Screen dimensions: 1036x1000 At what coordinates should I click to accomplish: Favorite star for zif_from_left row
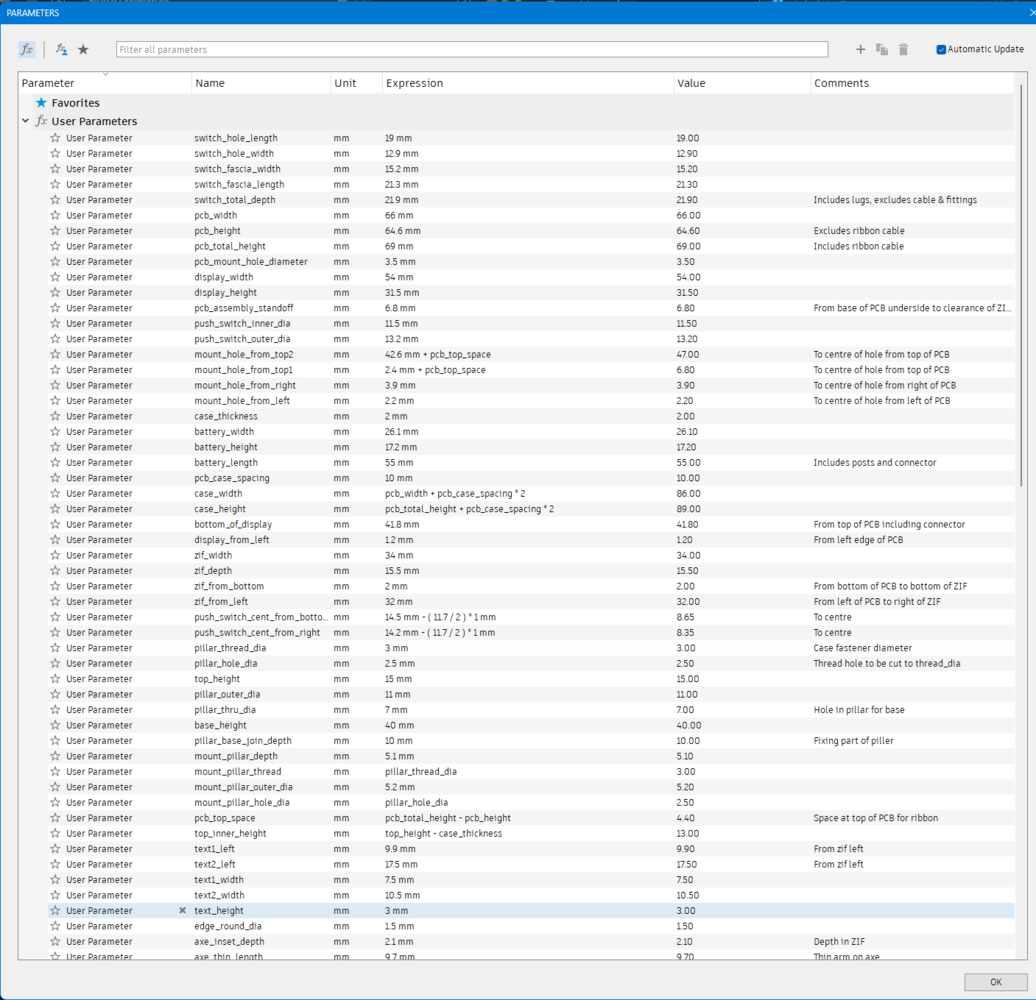[56, 602]
